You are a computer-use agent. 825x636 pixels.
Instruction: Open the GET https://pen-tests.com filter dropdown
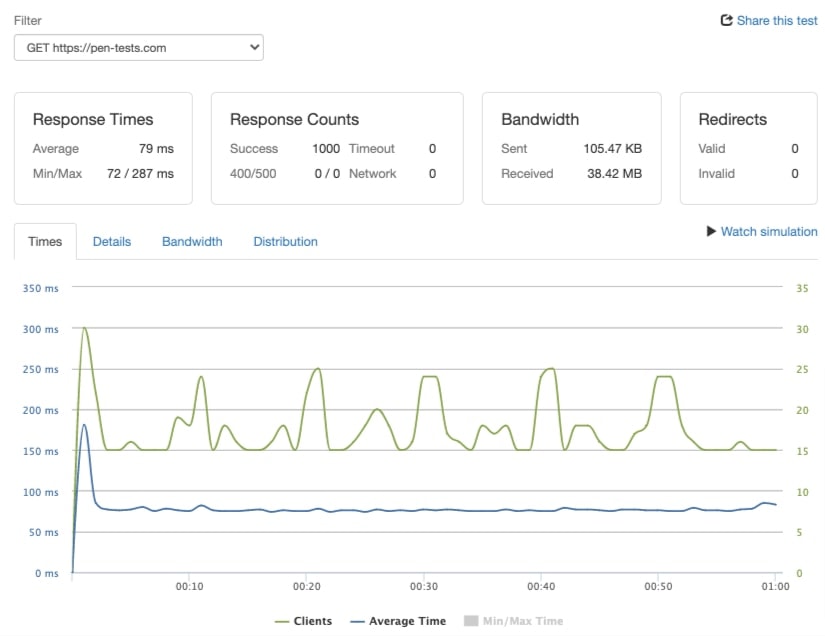pos(138,48)
